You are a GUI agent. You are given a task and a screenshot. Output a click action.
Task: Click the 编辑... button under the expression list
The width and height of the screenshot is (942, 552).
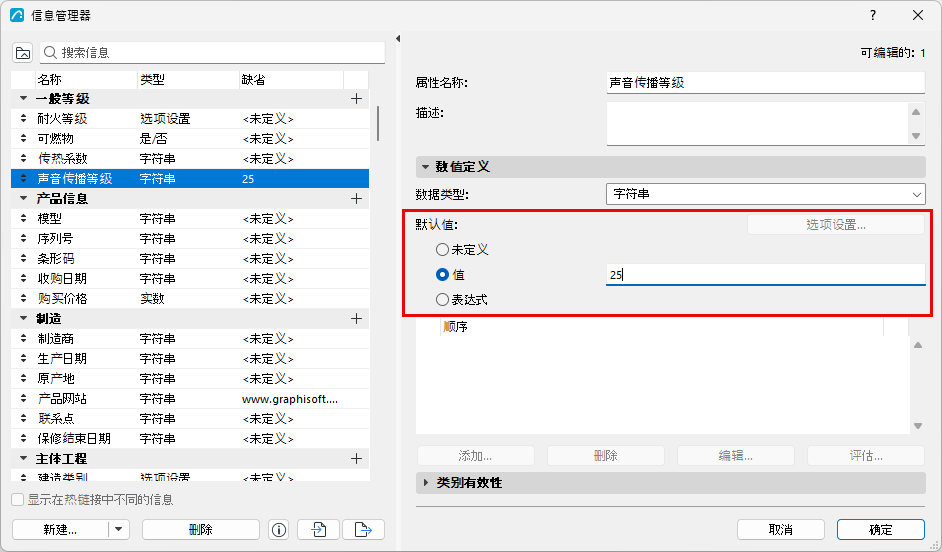735,456
